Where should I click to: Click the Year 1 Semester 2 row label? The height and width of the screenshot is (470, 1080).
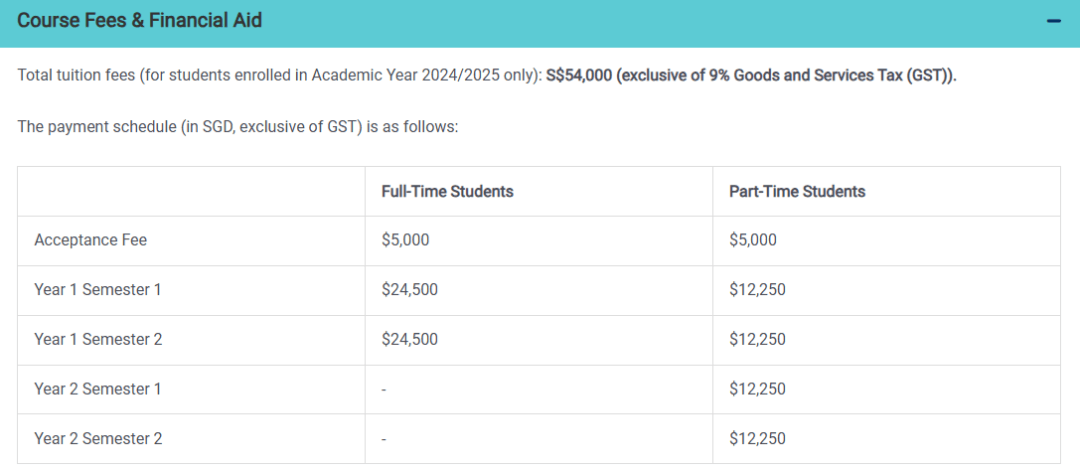click(x=98, y=340)
